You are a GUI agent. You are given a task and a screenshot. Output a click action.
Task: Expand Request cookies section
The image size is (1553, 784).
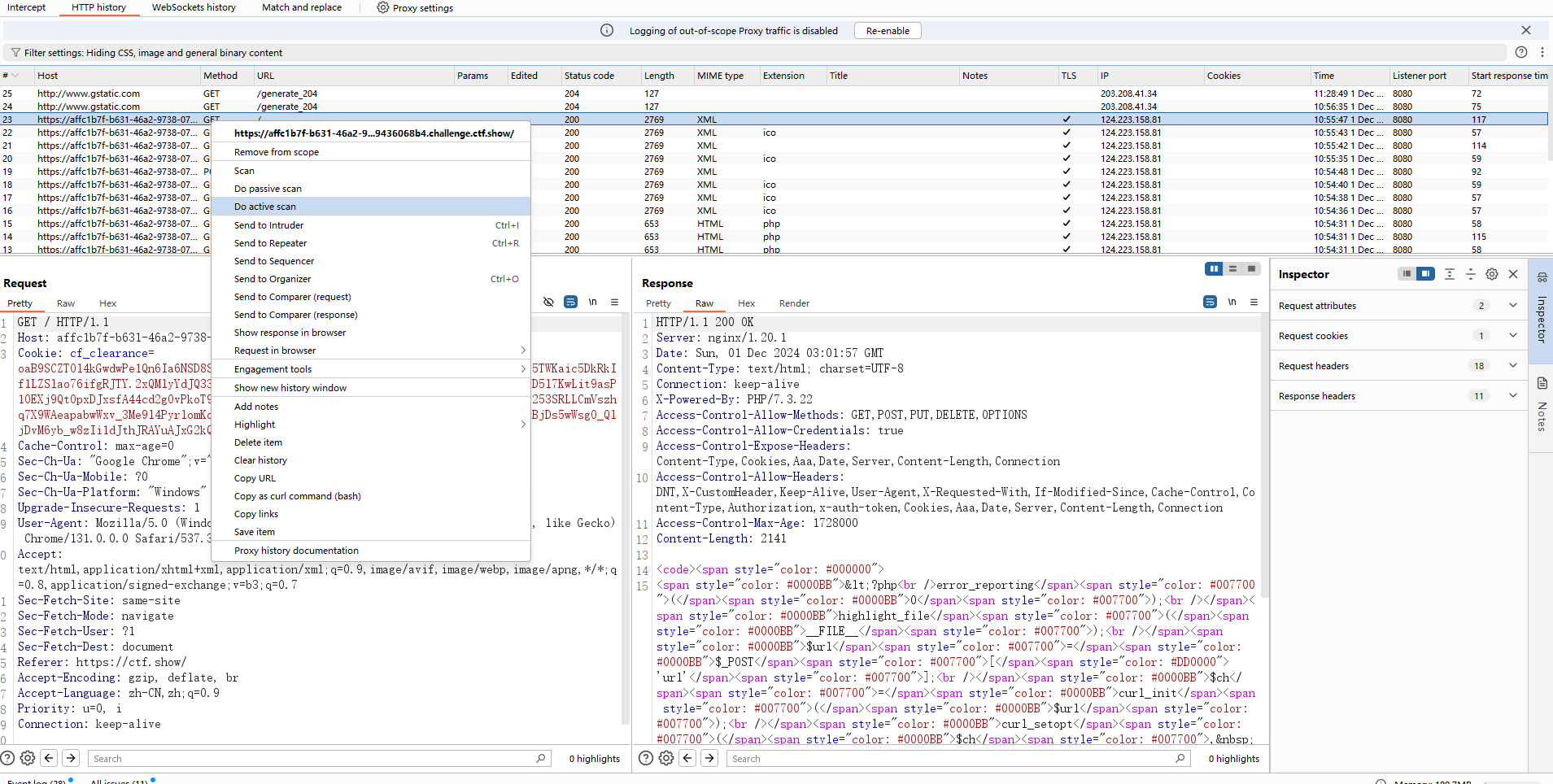(x=1513, y=335)
